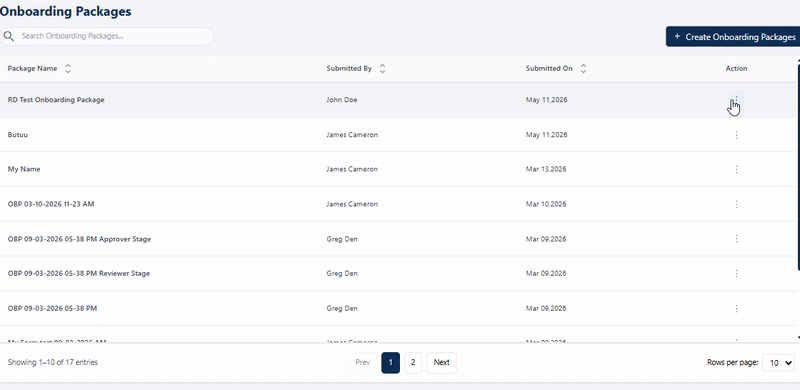Select OBP 03-10-2026 11-23 AM package name
Viewport: 800px width, 390px height.
tap(51, 204)
